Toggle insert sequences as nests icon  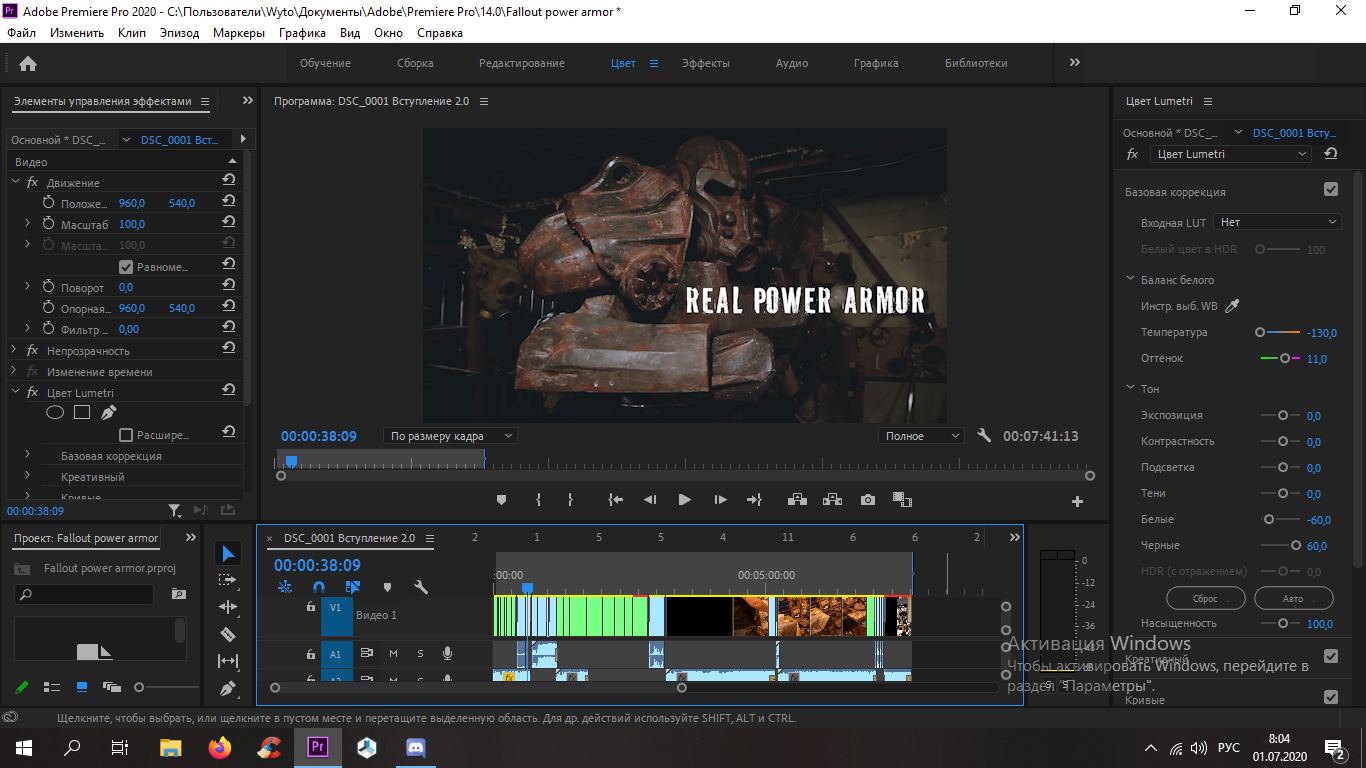(x=285, y=587)
